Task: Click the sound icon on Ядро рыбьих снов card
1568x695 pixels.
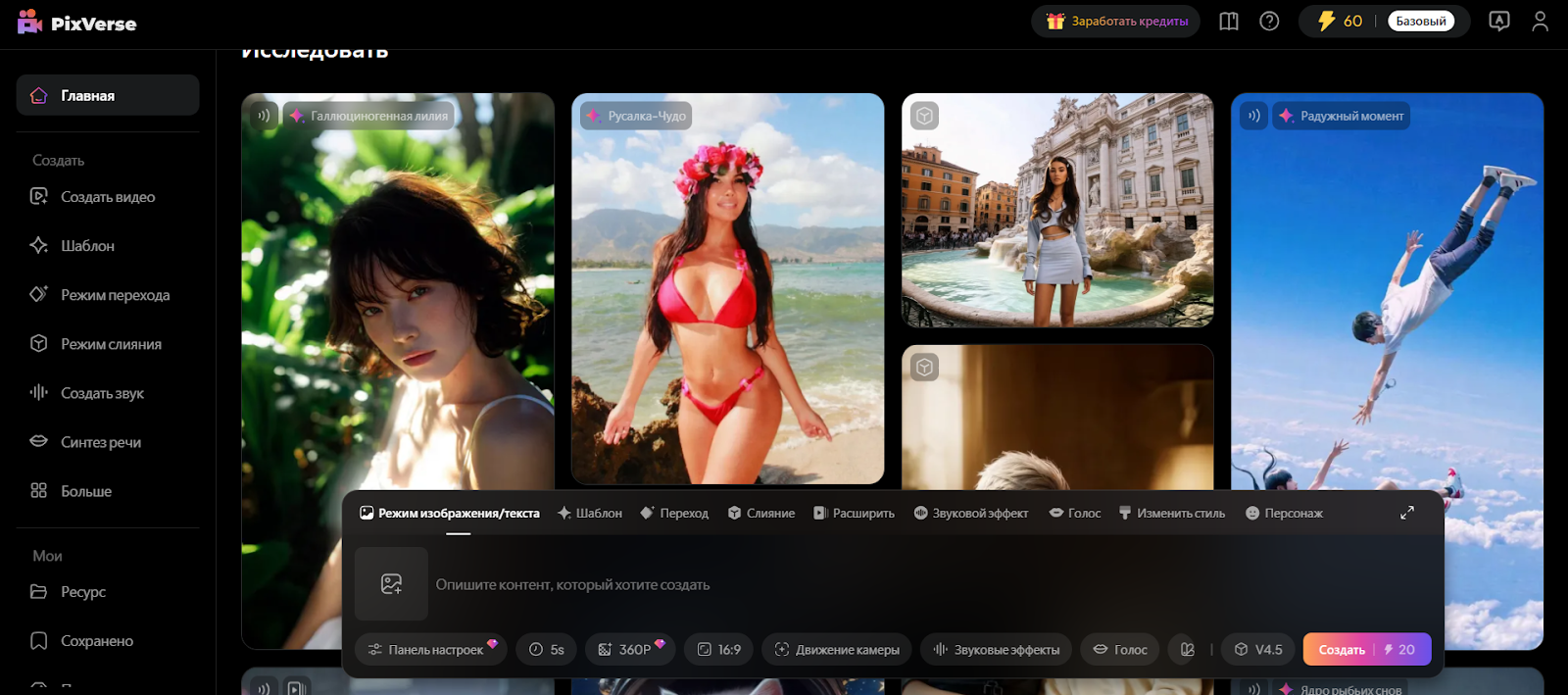Action: point(1253,689)
